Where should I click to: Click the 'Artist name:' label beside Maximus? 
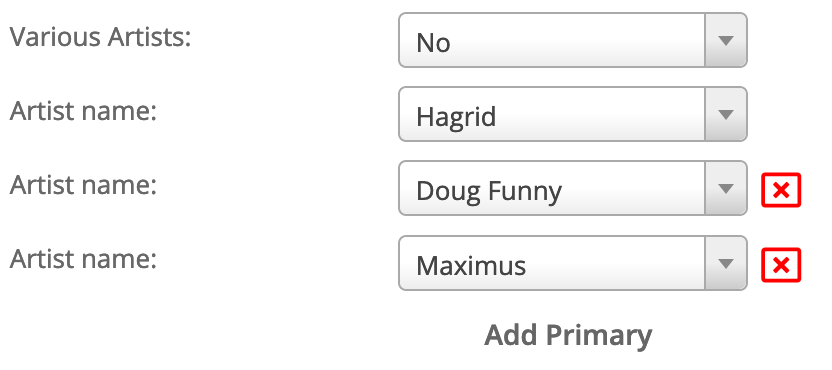[83, 259]
